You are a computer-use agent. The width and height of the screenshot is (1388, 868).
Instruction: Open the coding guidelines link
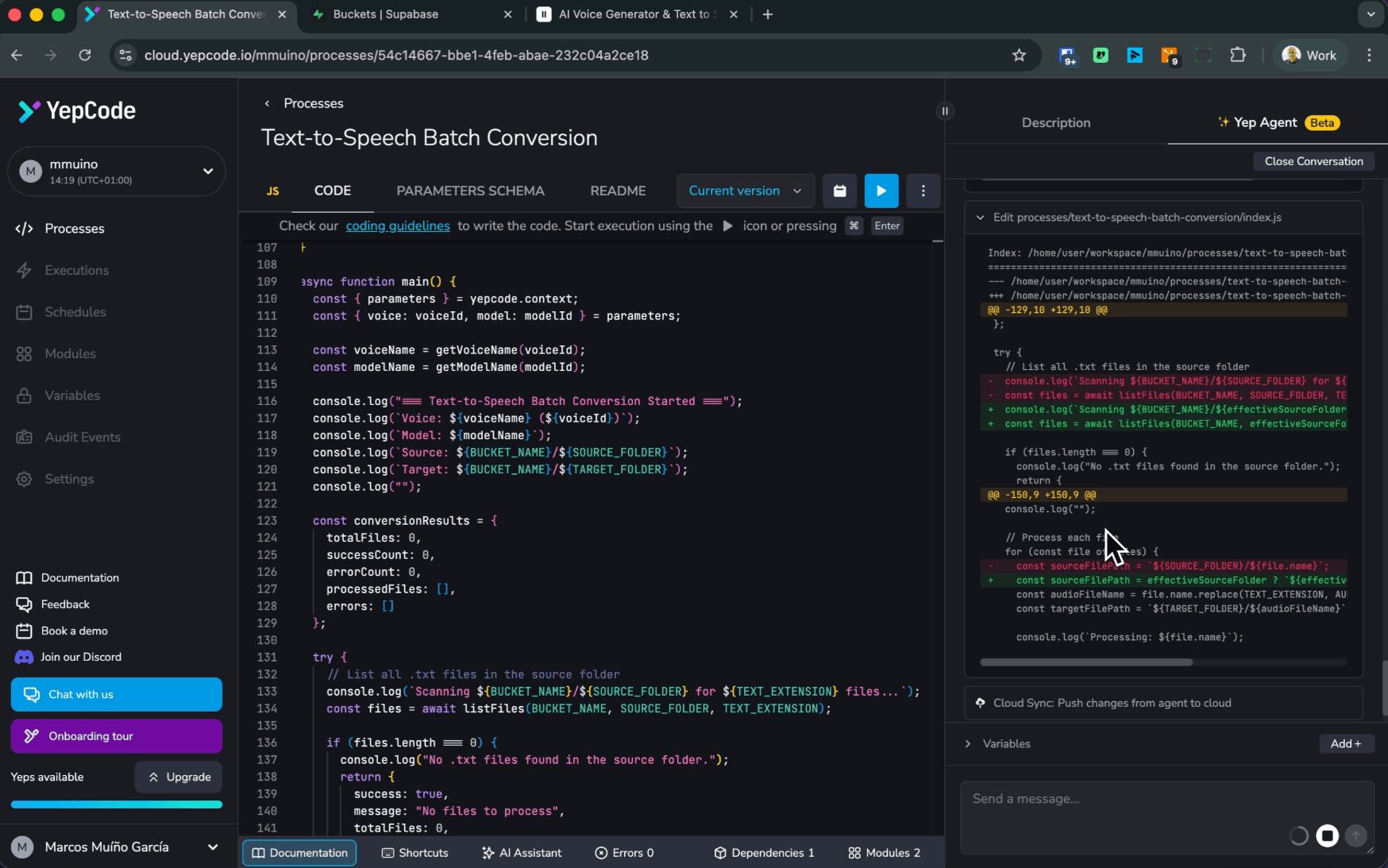398,226
